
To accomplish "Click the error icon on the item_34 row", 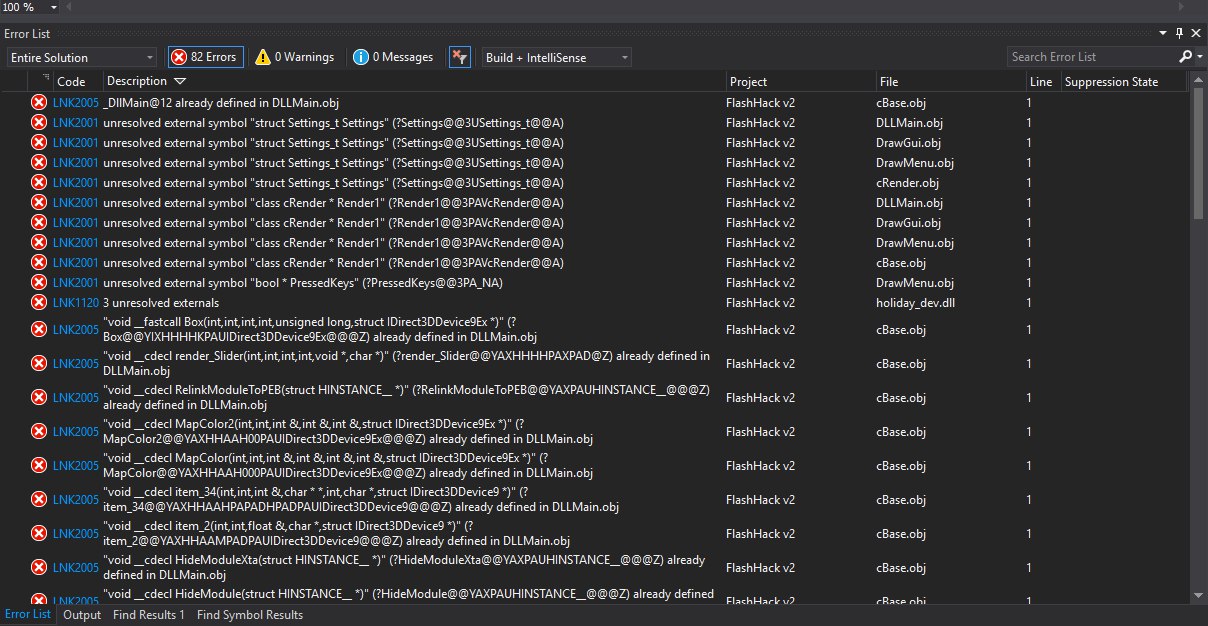I will tap(39, 500).
